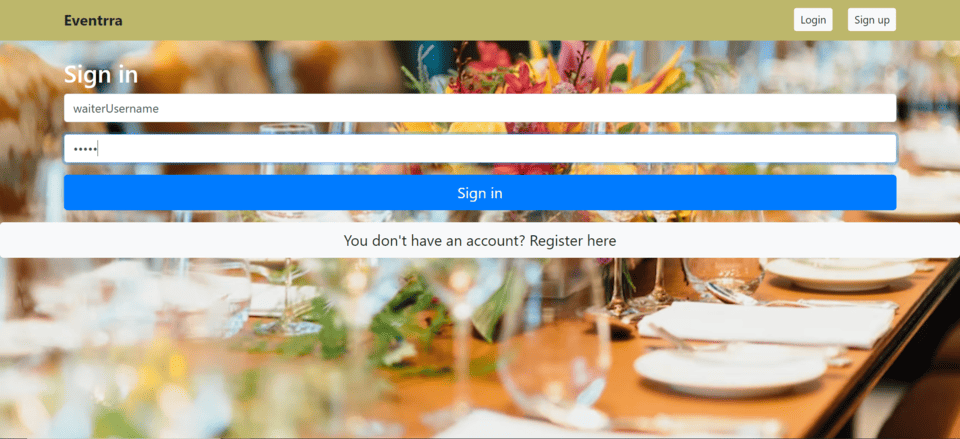
Task: Open the Eventrra brand home link
Action: (x=93, y=20)
